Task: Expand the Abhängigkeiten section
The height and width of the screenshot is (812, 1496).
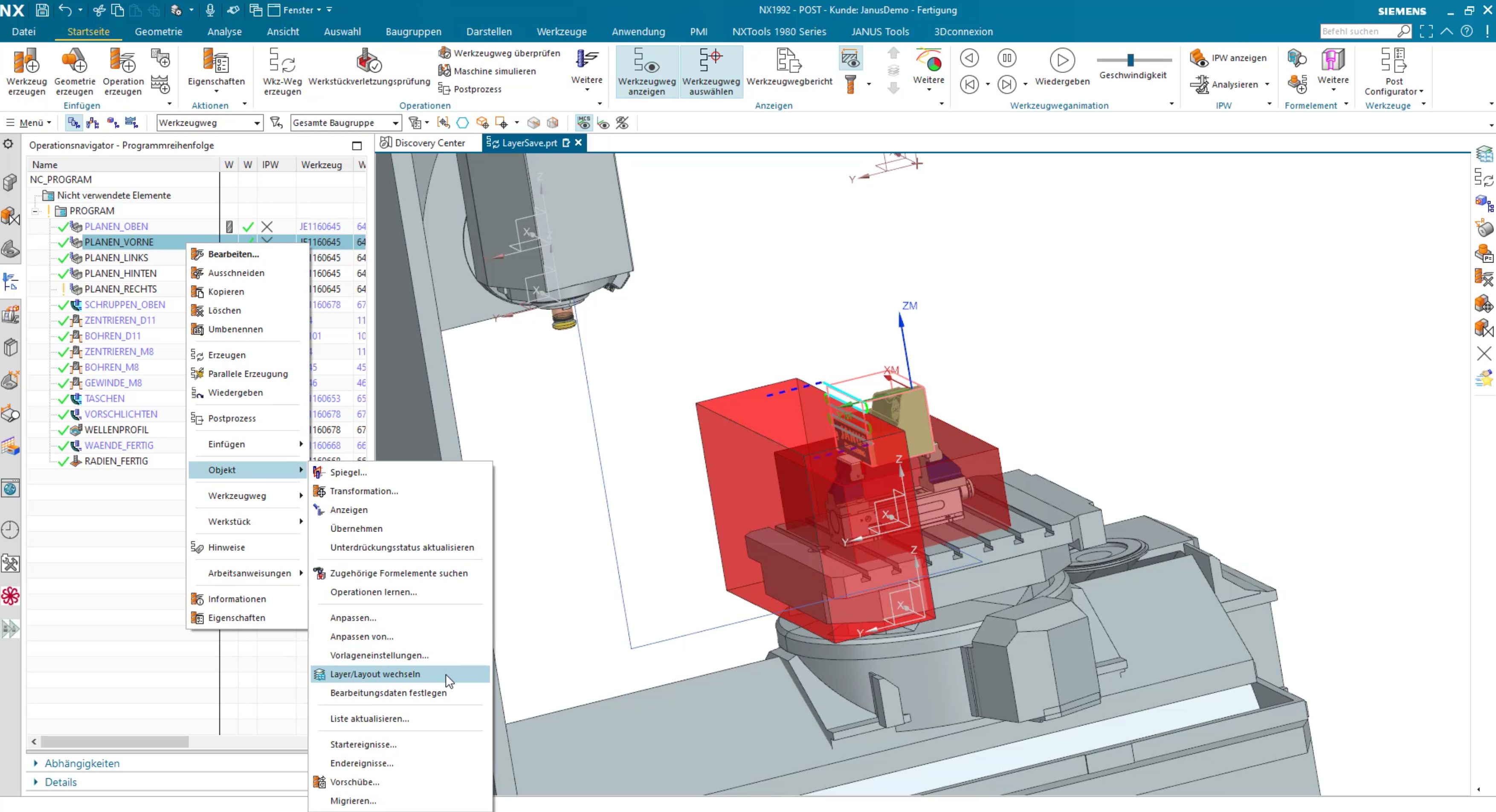Action: (81, 763)
